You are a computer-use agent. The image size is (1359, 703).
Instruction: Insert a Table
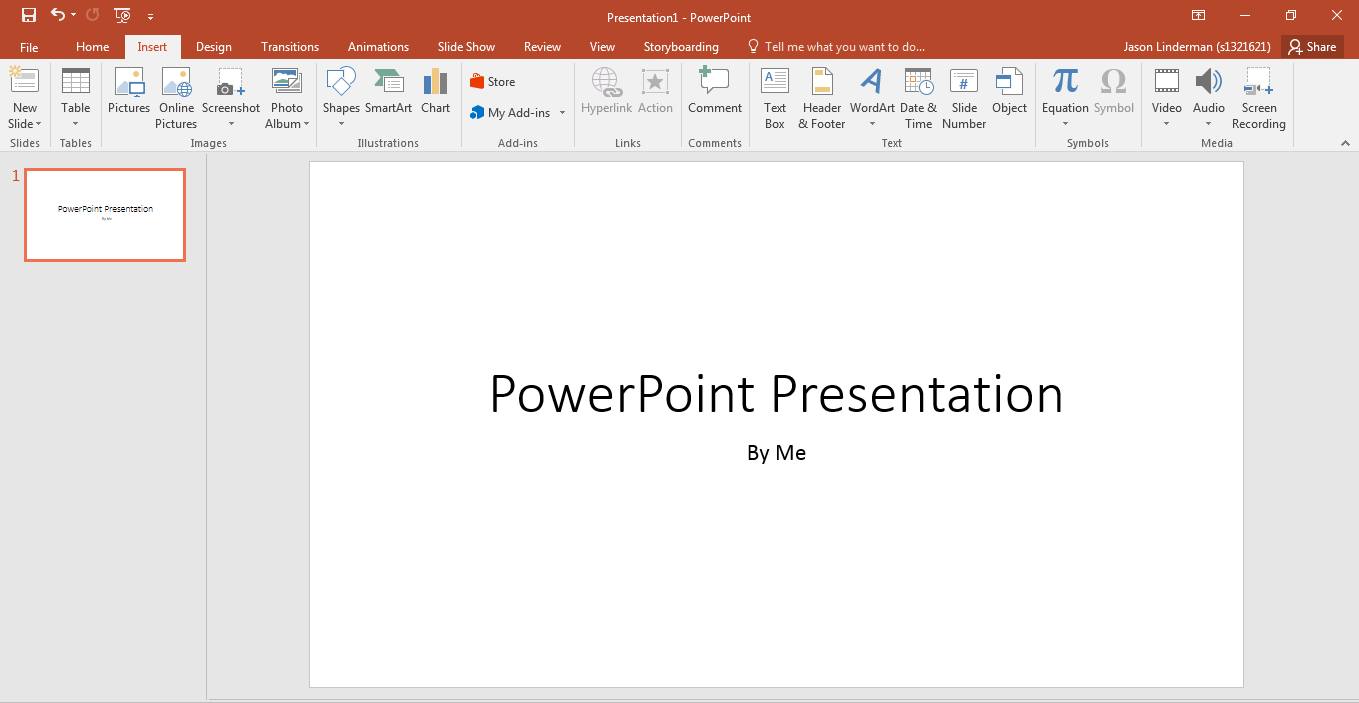75,97
